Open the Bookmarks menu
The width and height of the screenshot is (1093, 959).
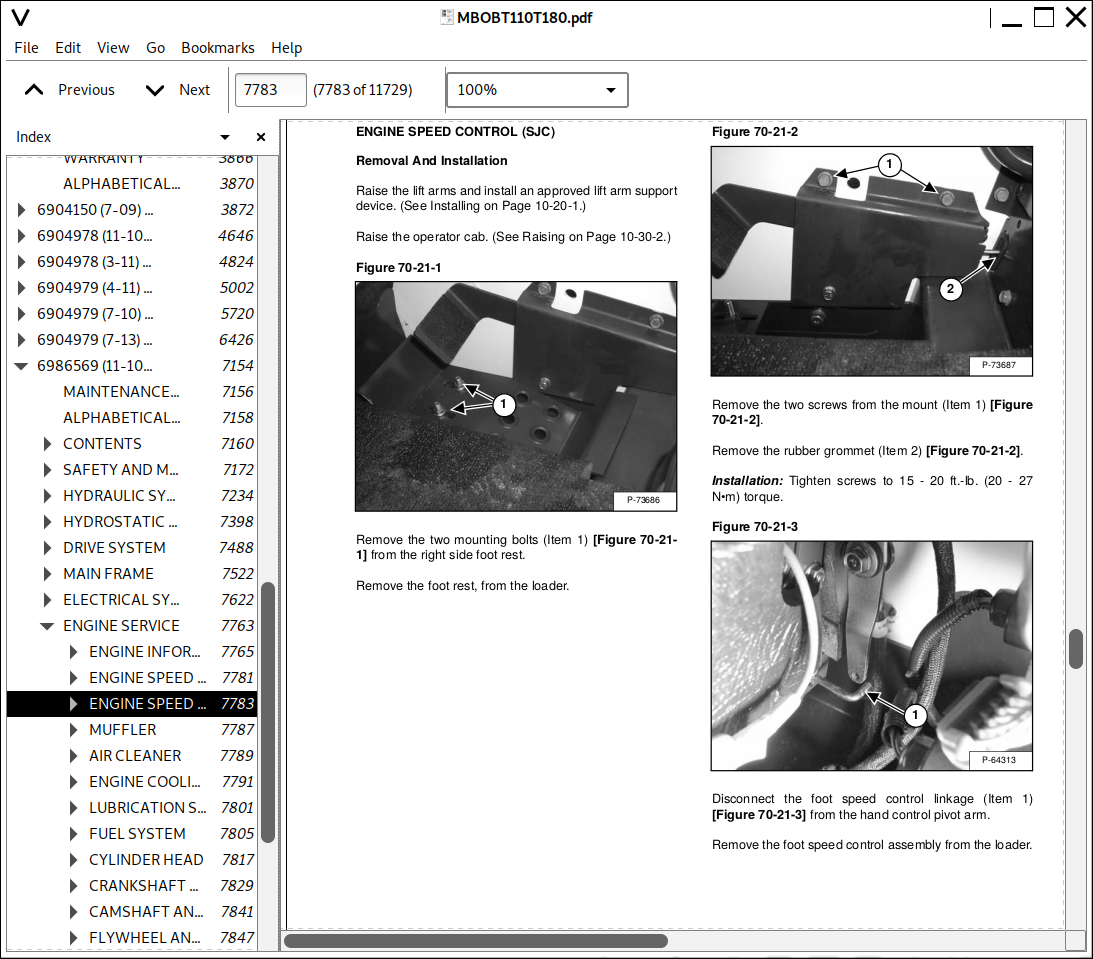217,48
